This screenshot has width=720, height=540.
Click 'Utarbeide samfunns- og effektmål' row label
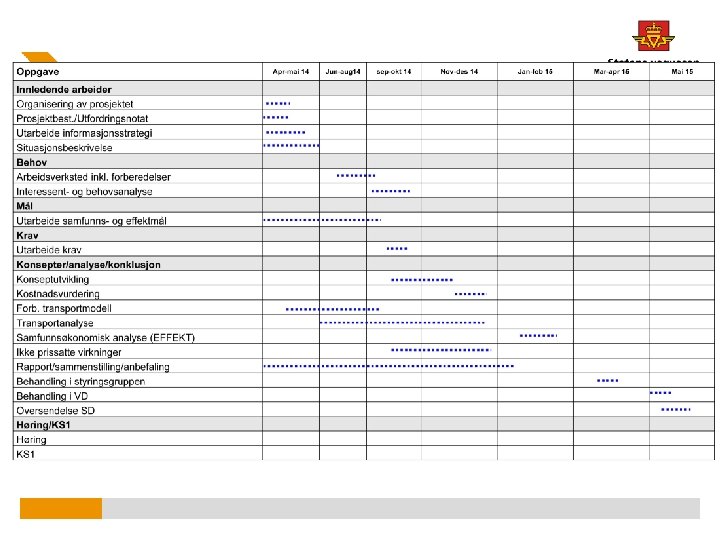click(x=91, y=221)
